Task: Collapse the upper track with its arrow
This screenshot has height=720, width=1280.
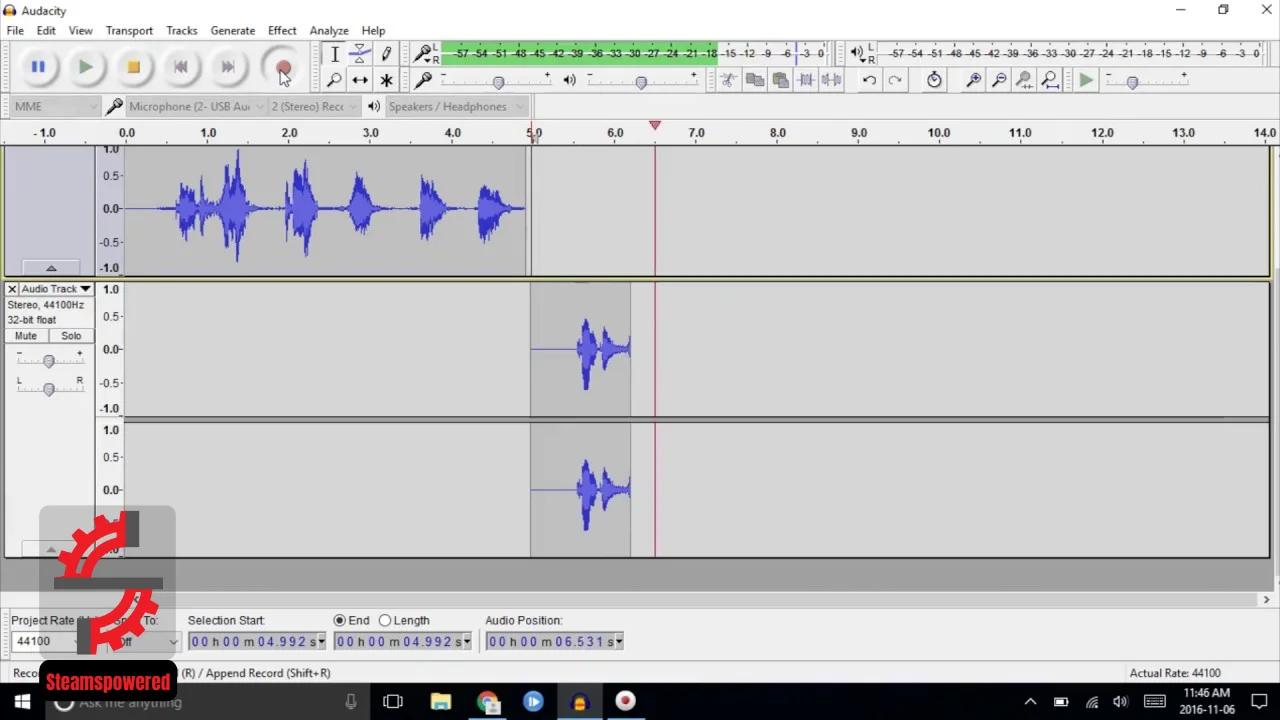Action: click(x=51, y=268)
